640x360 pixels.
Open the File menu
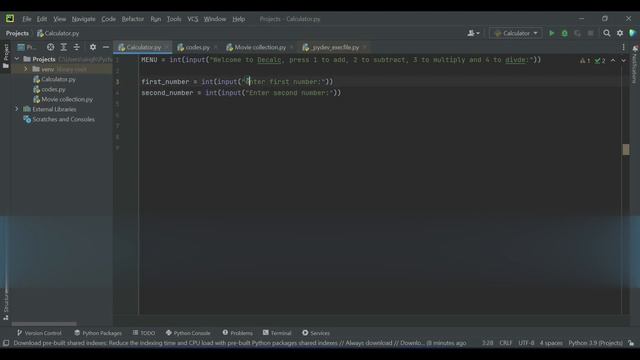point(27,19)
